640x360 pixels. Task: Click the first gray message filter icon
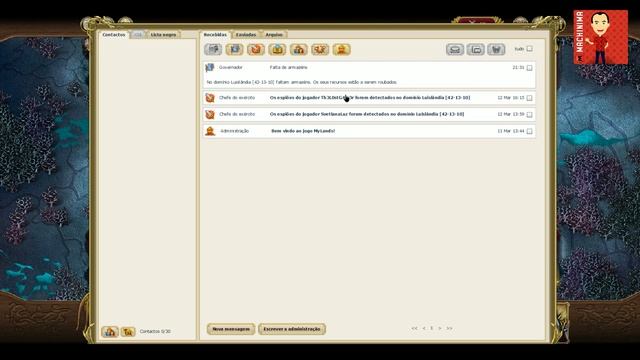(213, 49)
